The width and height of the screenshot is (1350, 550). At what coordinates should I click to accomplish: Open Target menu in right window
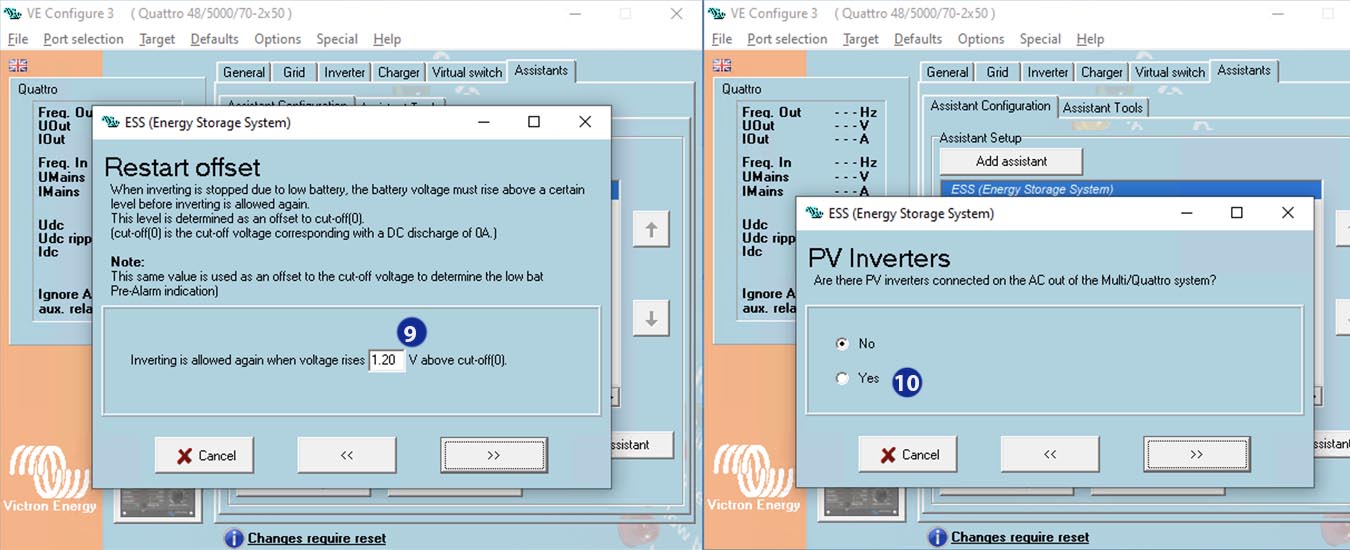coord(861,39)
